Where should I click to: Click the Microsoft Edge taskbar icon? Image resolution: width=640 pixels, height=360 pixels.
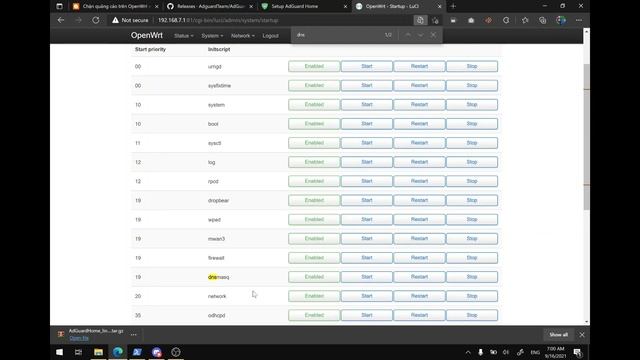pos(118,352)
